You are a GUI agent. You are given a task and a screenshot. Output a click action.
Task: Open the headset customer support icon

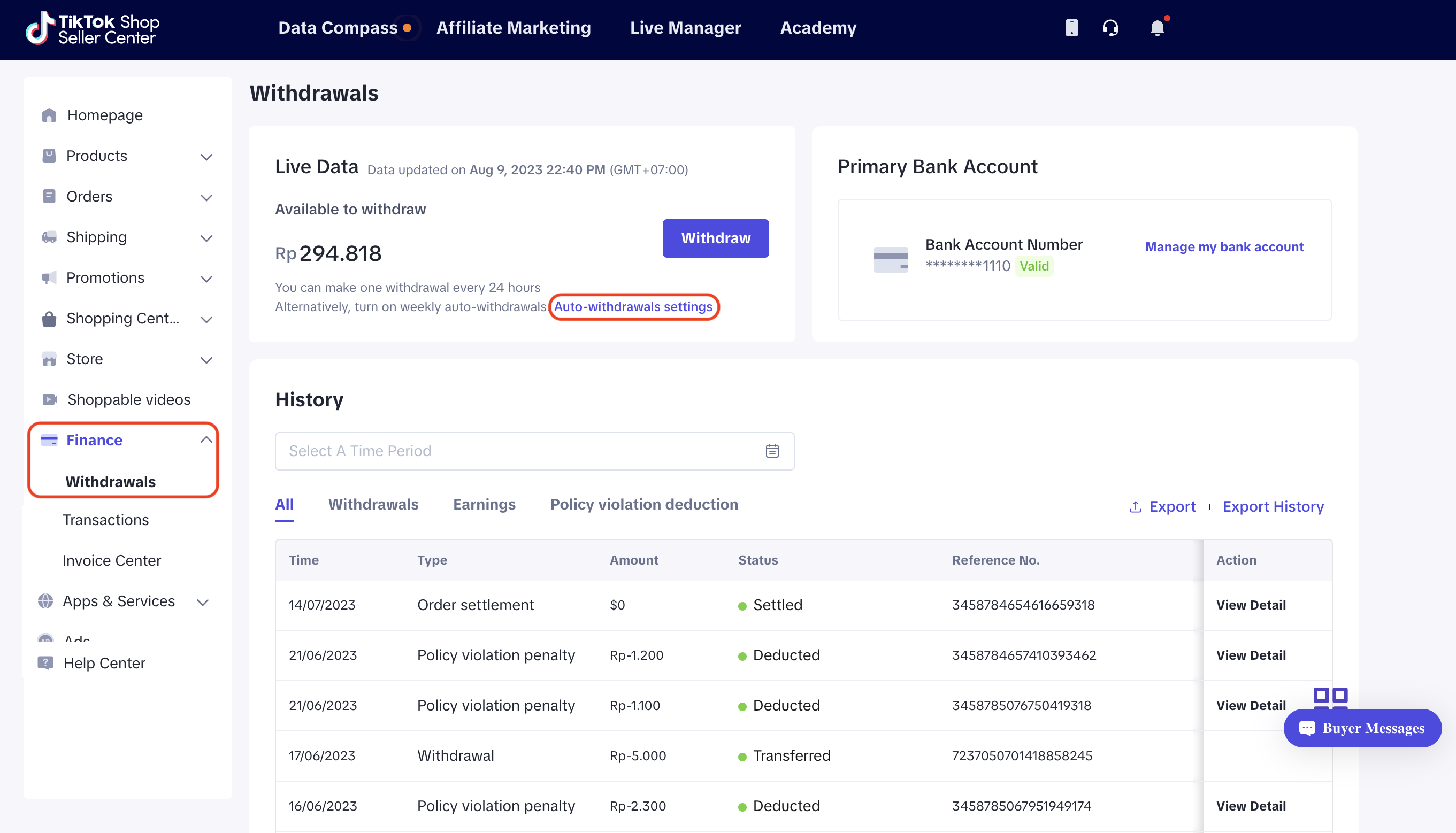[1110, 27]
